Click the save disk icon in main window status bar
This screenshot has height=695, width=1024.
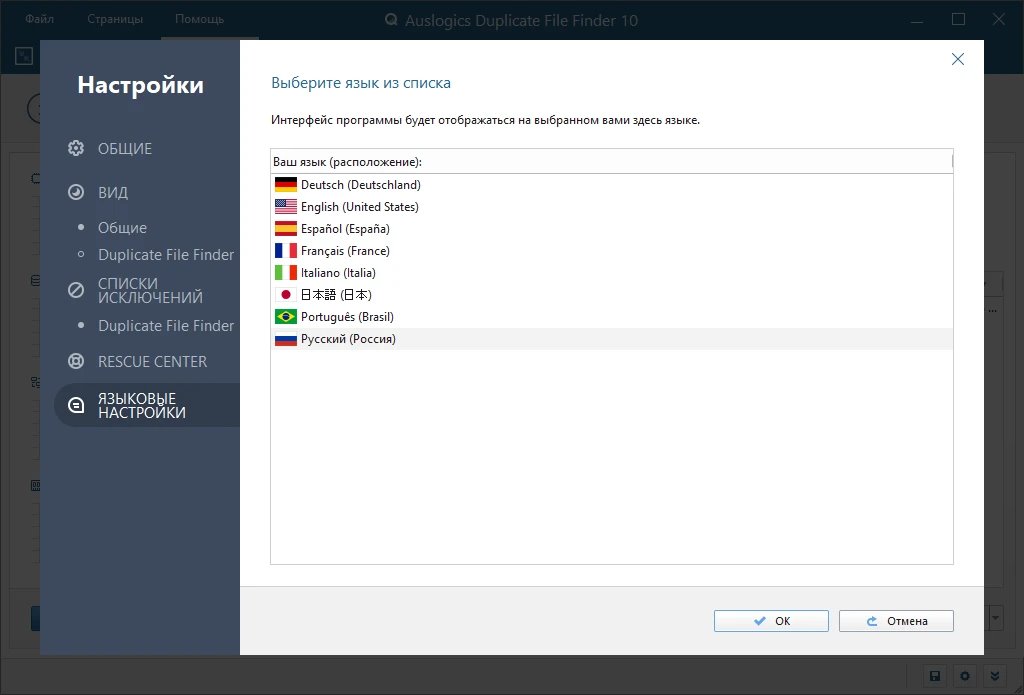935,676
